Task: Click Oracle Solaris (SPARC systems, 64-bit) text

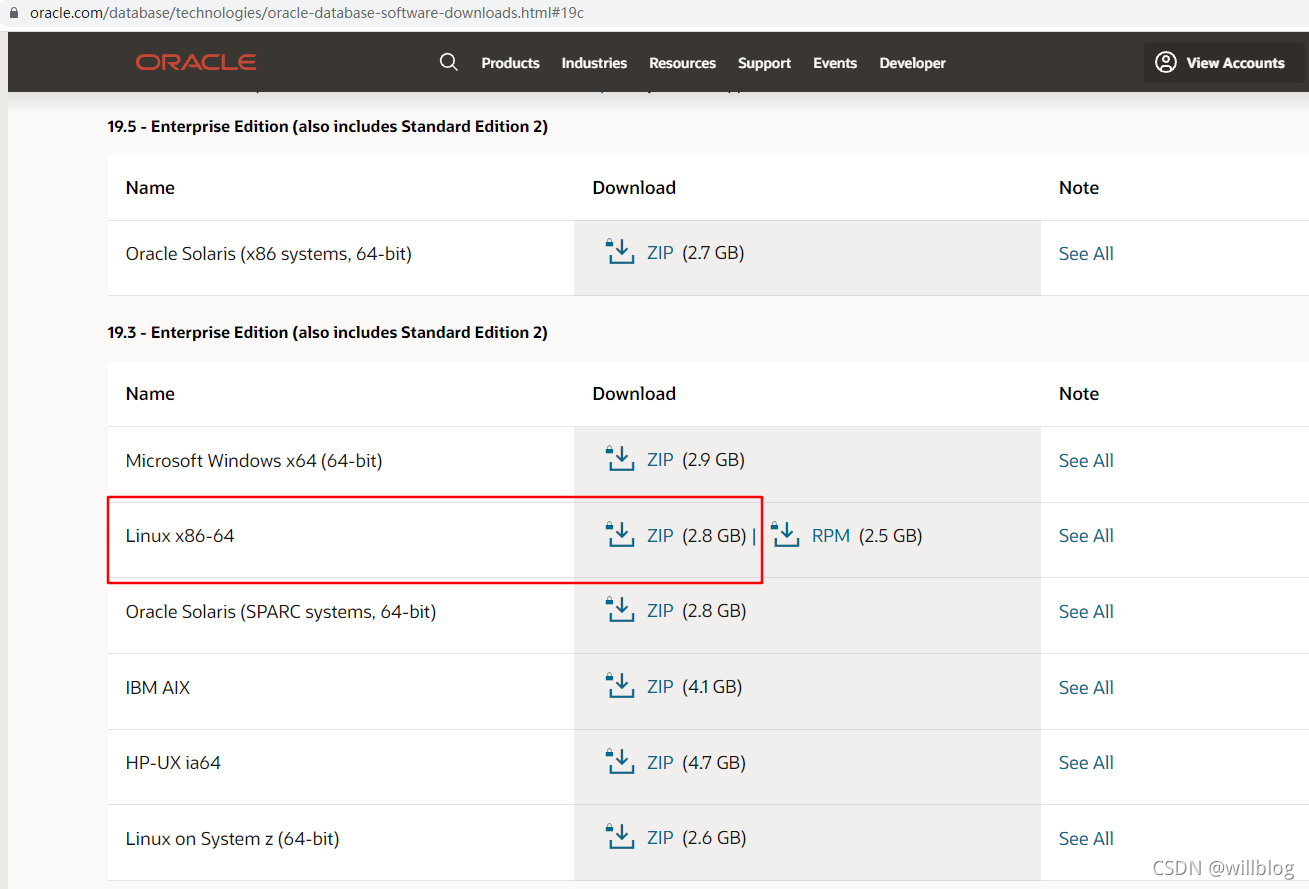Action: coord(281,612)
